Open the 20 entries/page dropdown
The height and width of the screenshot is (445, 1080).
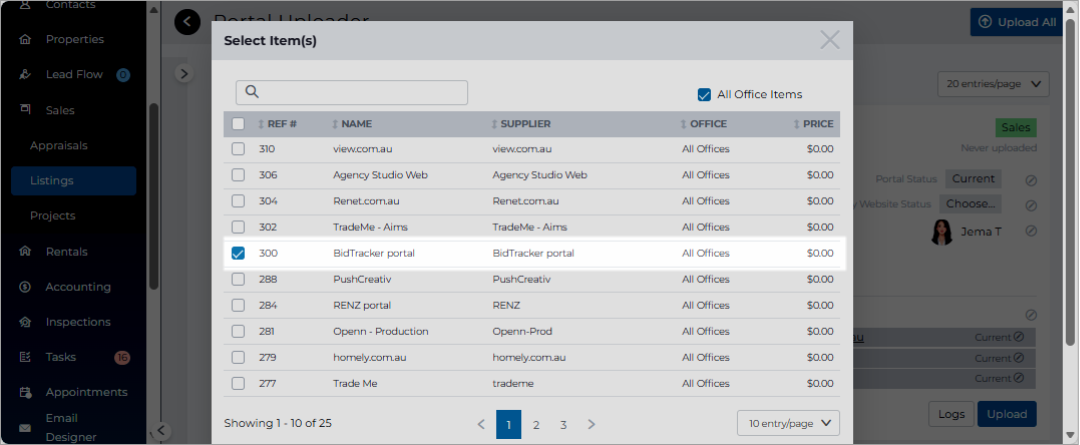pos(993,84)
